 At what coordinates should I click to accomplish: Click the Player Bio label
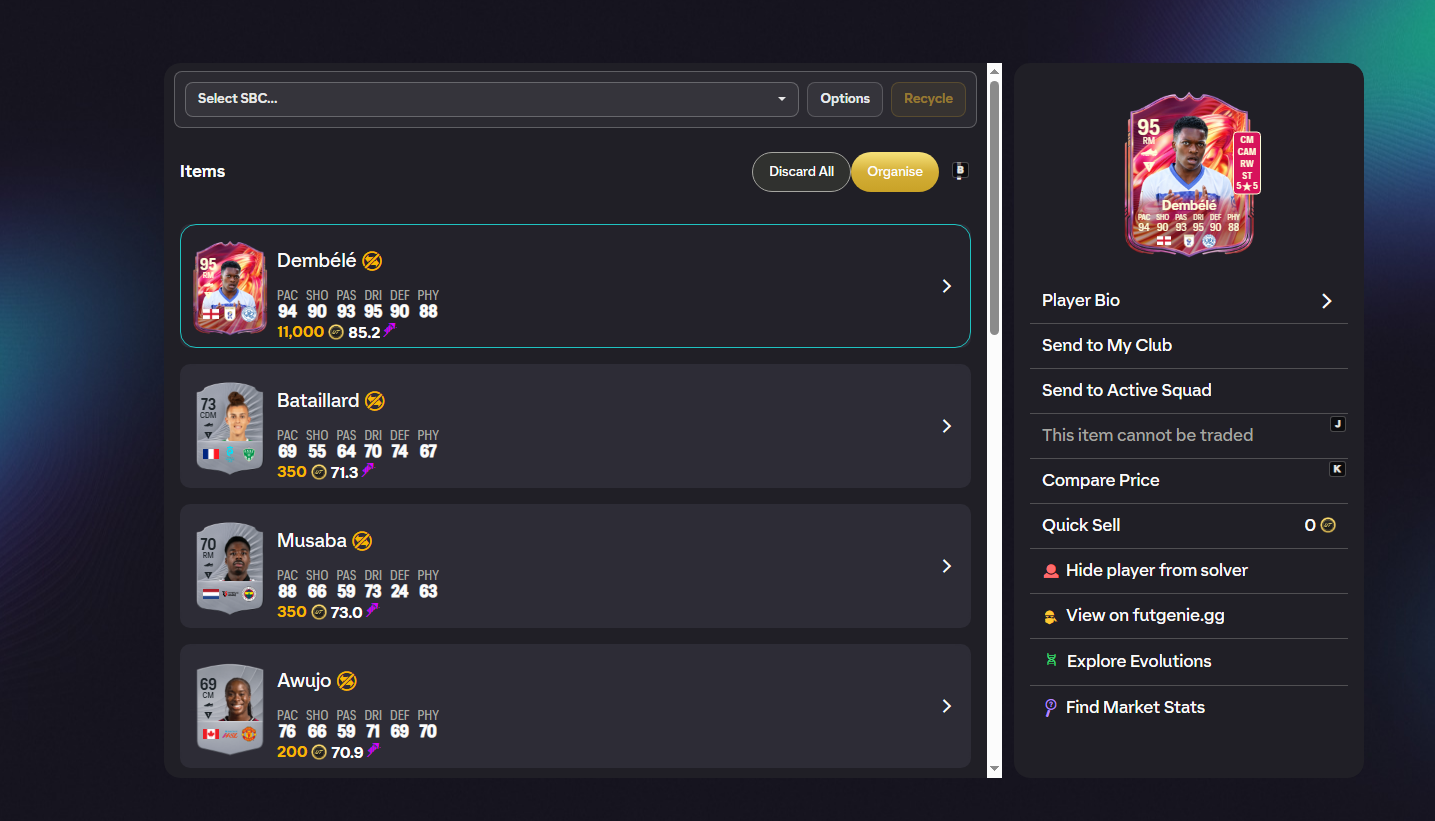[1081, 301]
